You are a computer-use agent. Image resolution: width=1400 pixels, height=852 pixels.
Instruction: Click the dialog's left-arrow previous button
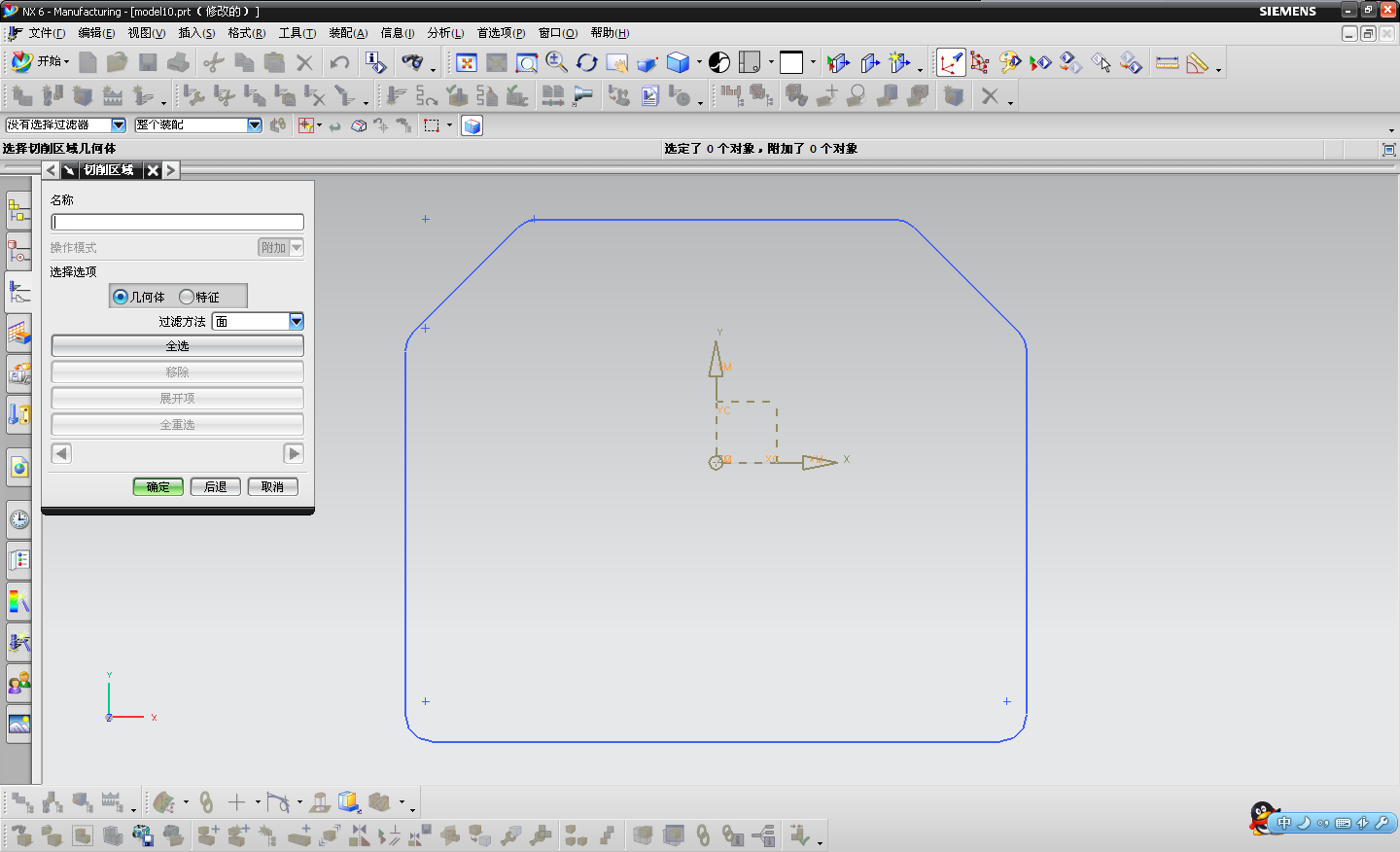coord(61,453)
